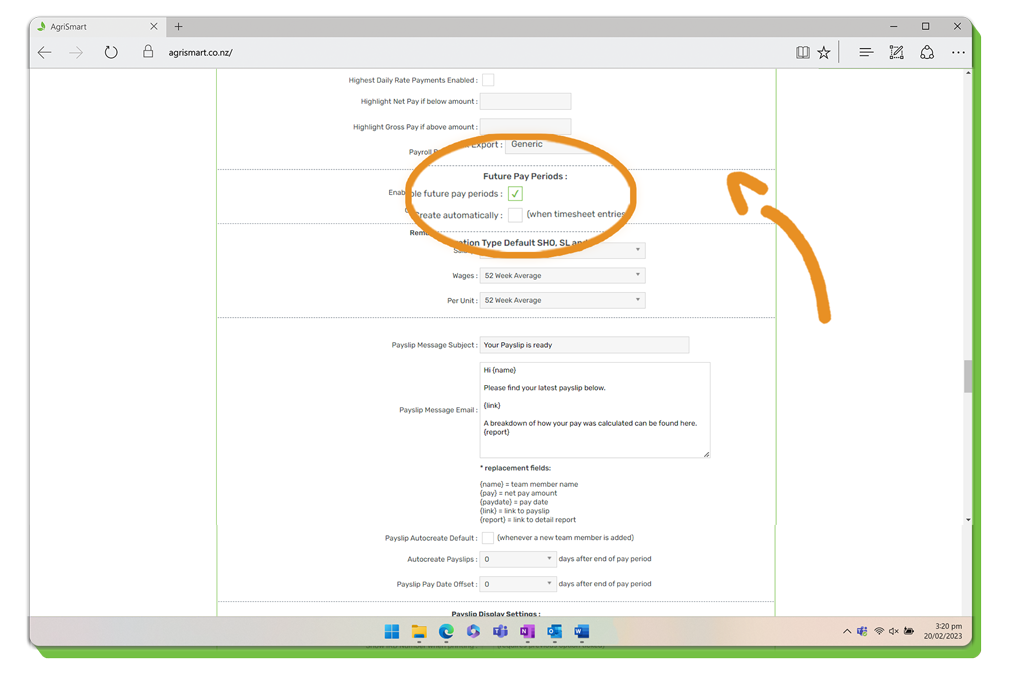
Task: Open the reading view book icon
Action: click(802, 53)
